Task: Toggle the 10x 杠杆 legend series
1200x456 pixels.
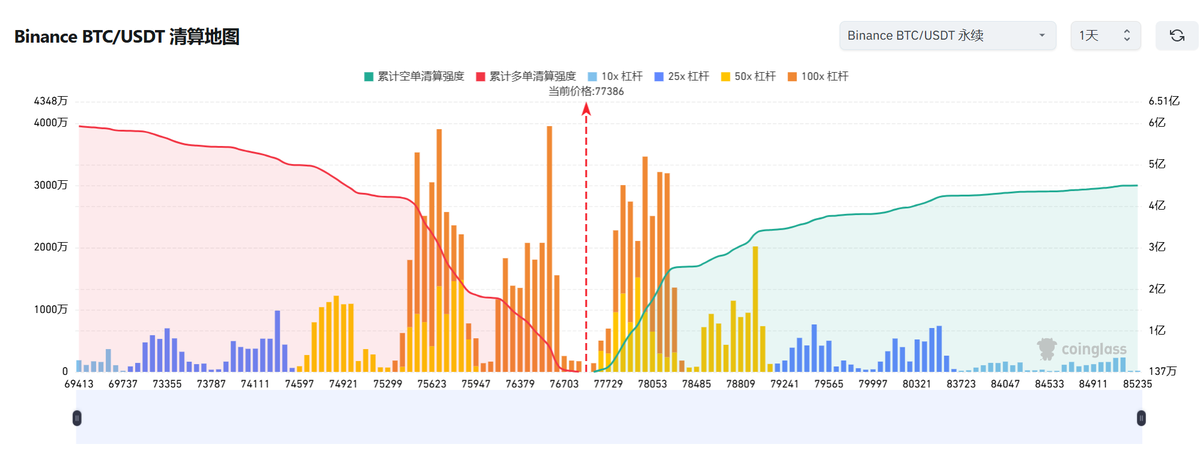Action: (615, 76)
